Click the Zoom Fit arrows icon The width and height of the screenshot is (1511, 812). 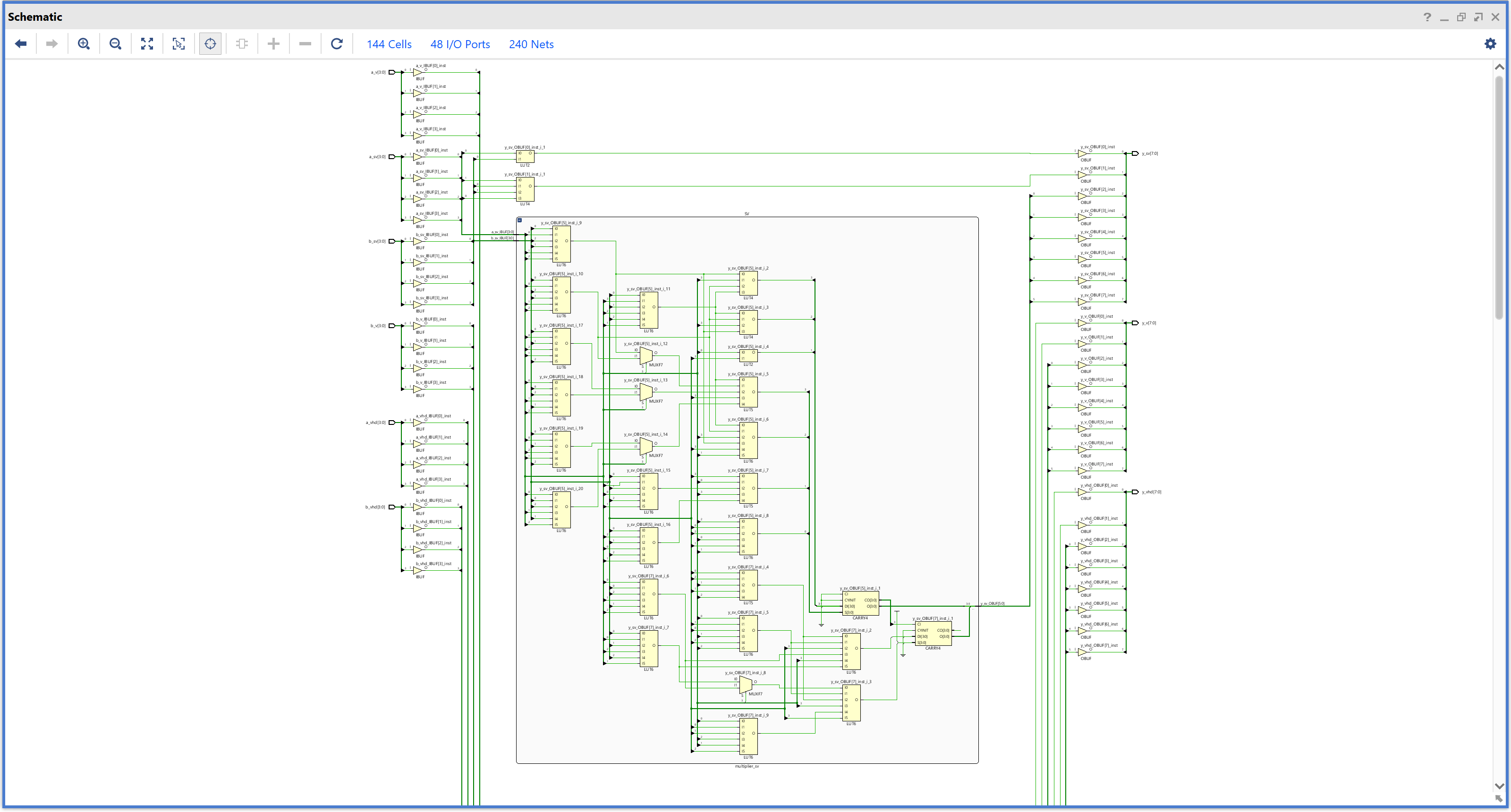coord(147,44)
